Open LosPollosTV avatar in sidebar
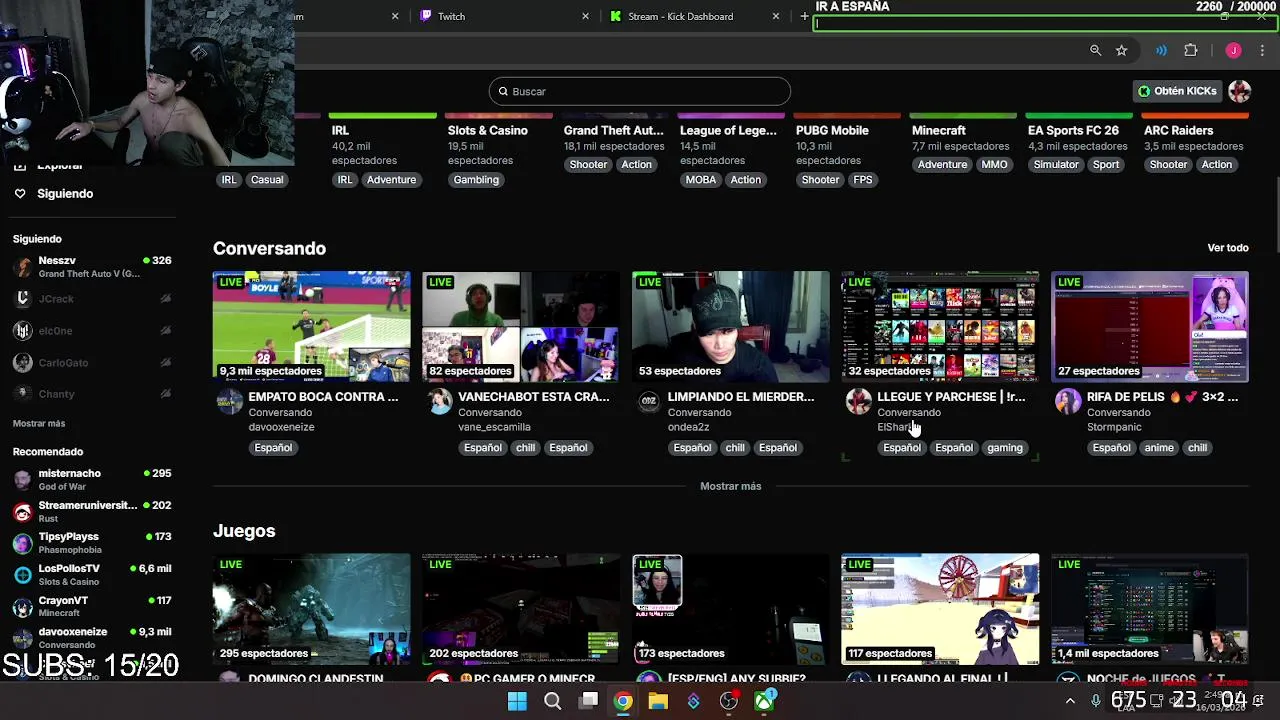 click(x=23, y=575)
